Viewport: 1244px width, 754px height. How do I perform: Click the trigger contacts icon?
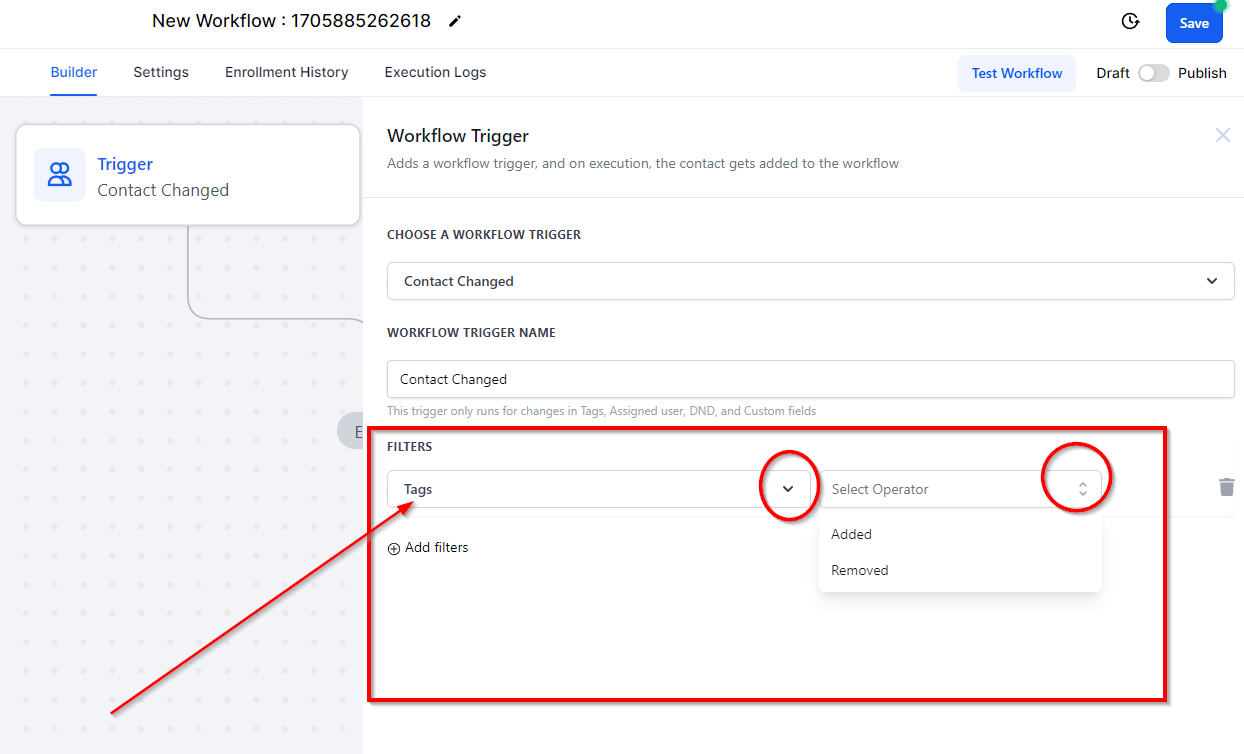tap(60, 175)
